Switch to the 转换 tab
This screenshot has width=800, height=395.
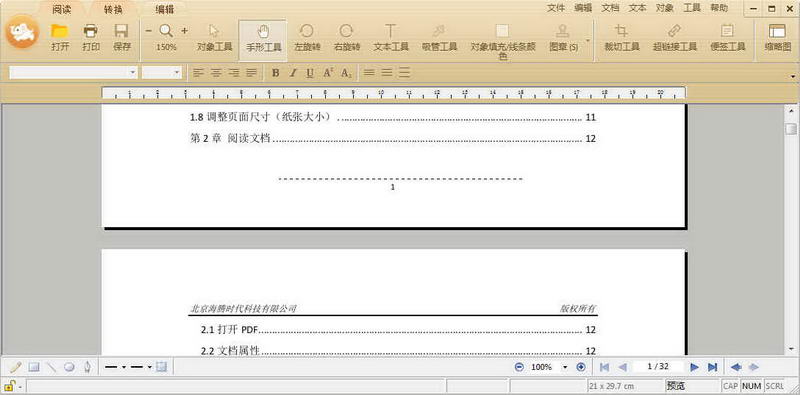coord(113,9)
